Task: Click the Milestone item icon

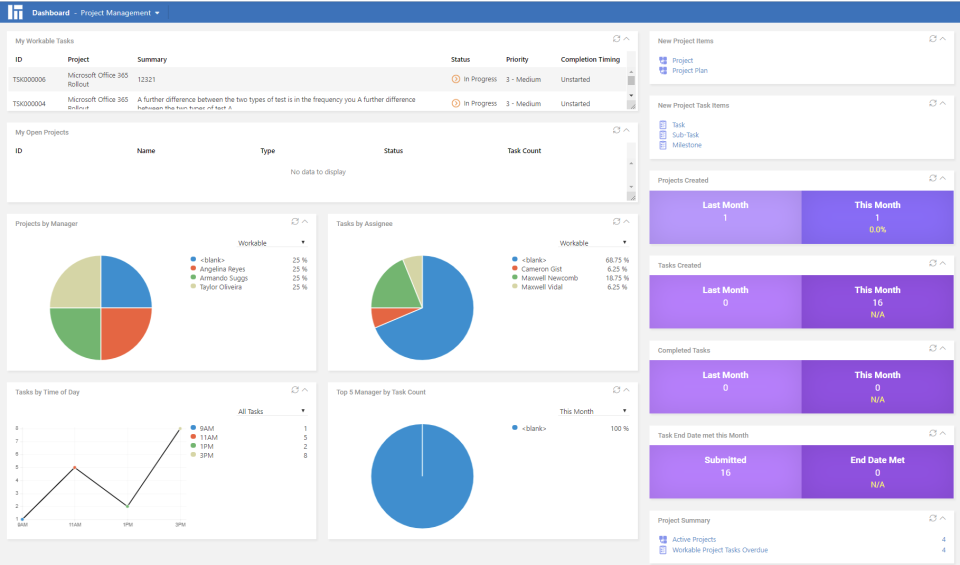Action: 663,145
